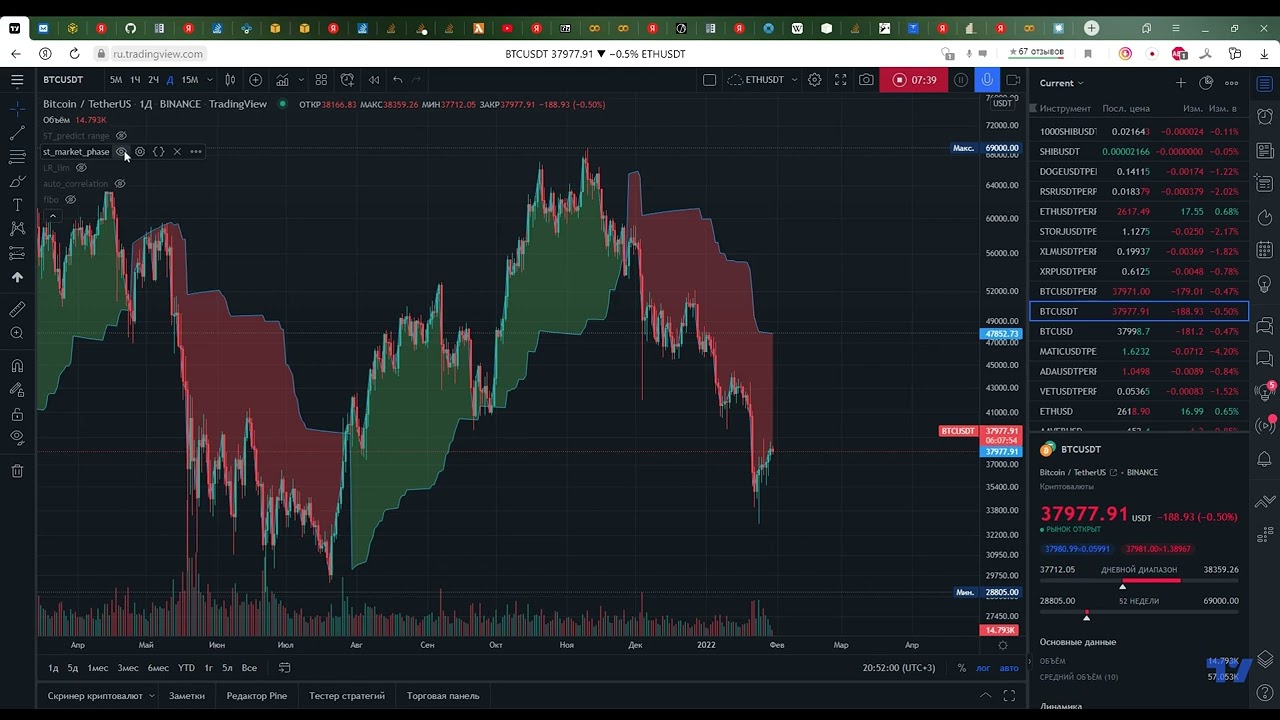Select the trend line drawing tool

[x=17, y=133]
